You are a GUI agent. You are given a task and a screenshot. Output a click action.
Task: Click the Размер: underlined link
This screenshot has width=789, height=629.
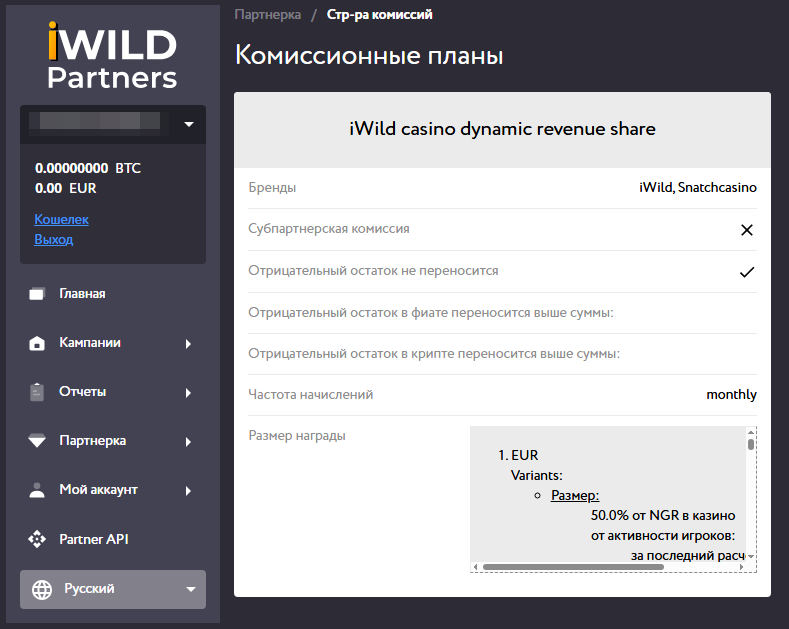(575, 496)
